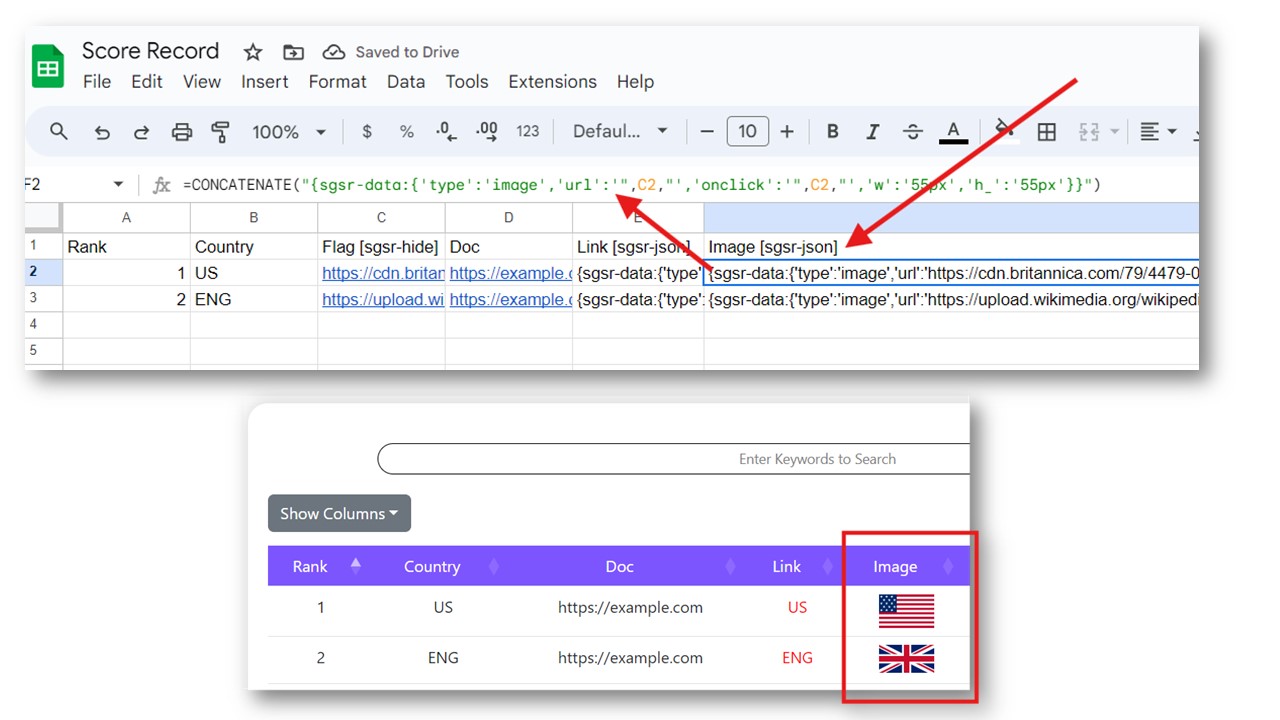1280x720 pixels.
Task: Open the Tools menu
Action: (467, 82)
